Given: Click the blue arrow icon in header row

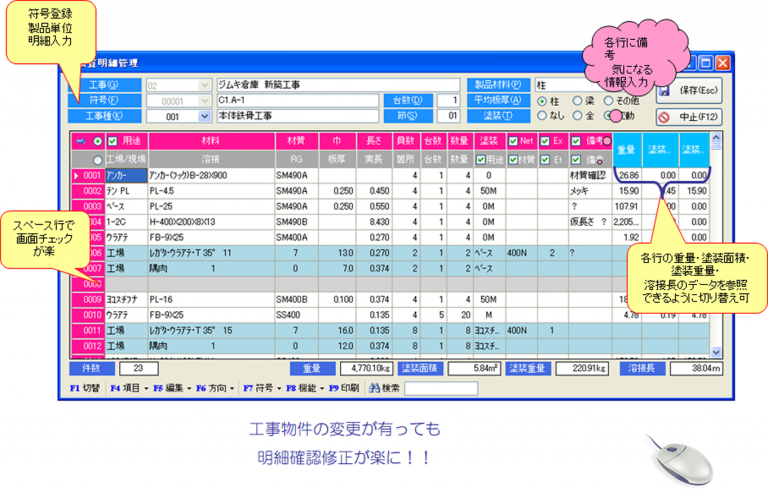Looking at the screenshot, I should (81, 141).
